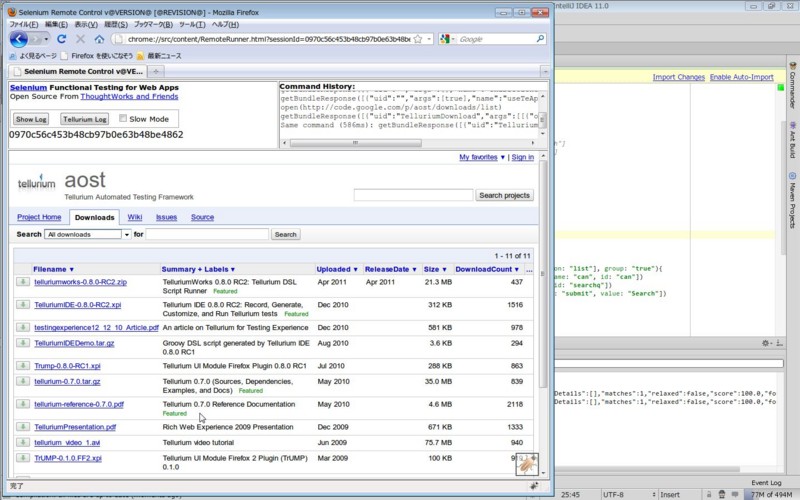Open the 最新ニュース bookmark
This screenshot has width=800, height=500.
coord(159,56)
